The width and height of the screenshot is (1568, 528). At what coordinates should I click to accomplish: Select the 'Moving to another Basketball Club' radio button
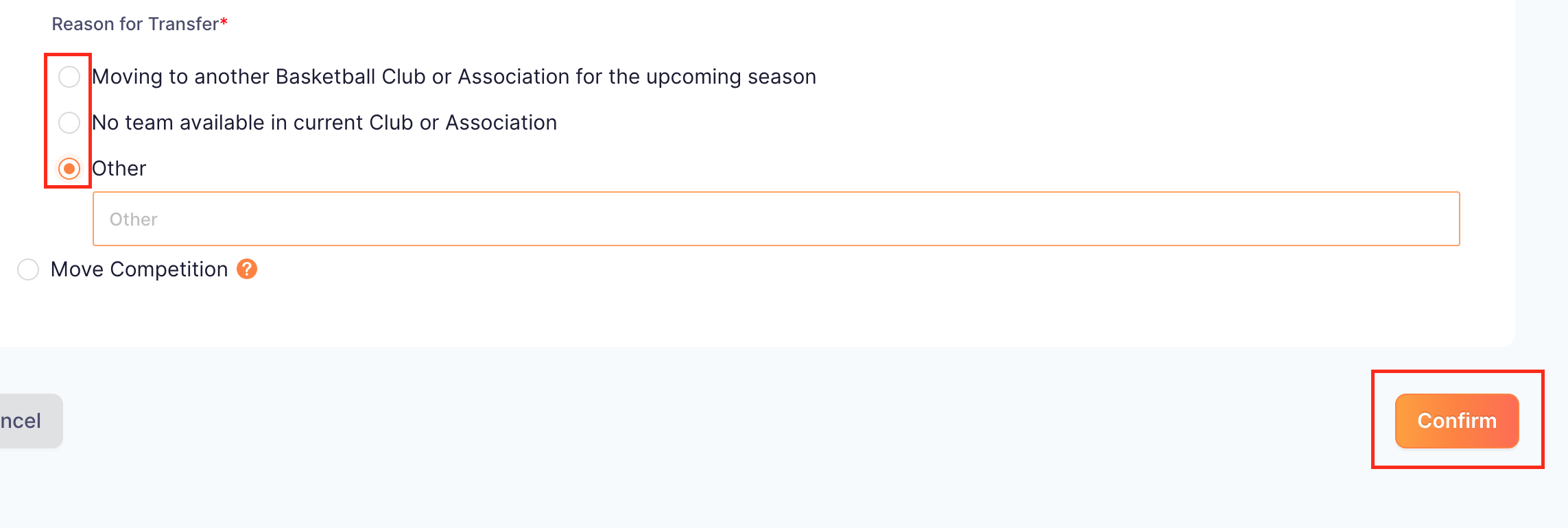pyautogui.click(x=69, y=77)
